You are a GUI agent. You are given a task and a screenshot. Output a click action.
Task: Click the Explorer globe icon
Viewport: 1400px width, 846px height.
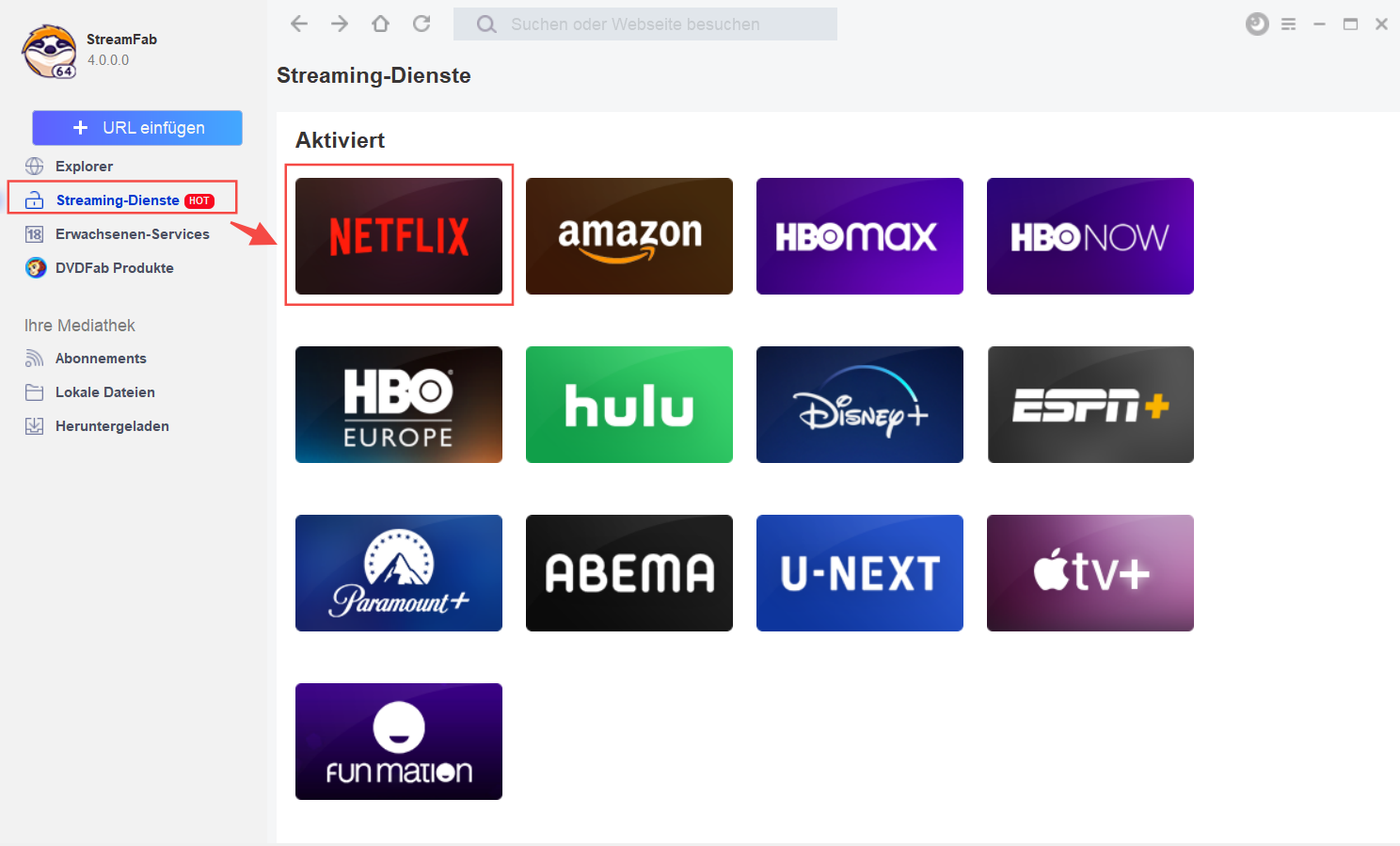coord(35,167)
